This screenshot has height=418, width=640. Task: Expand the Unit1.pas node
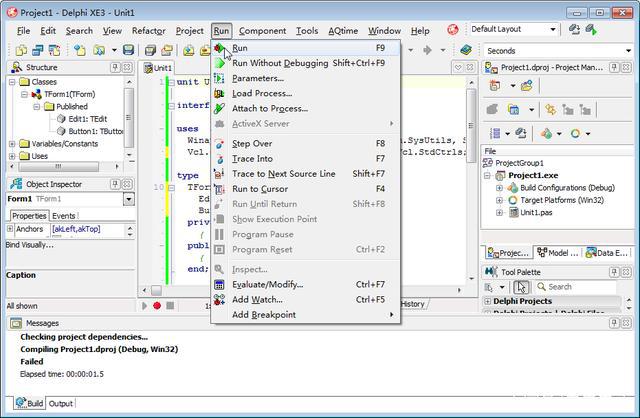point(499,212)
